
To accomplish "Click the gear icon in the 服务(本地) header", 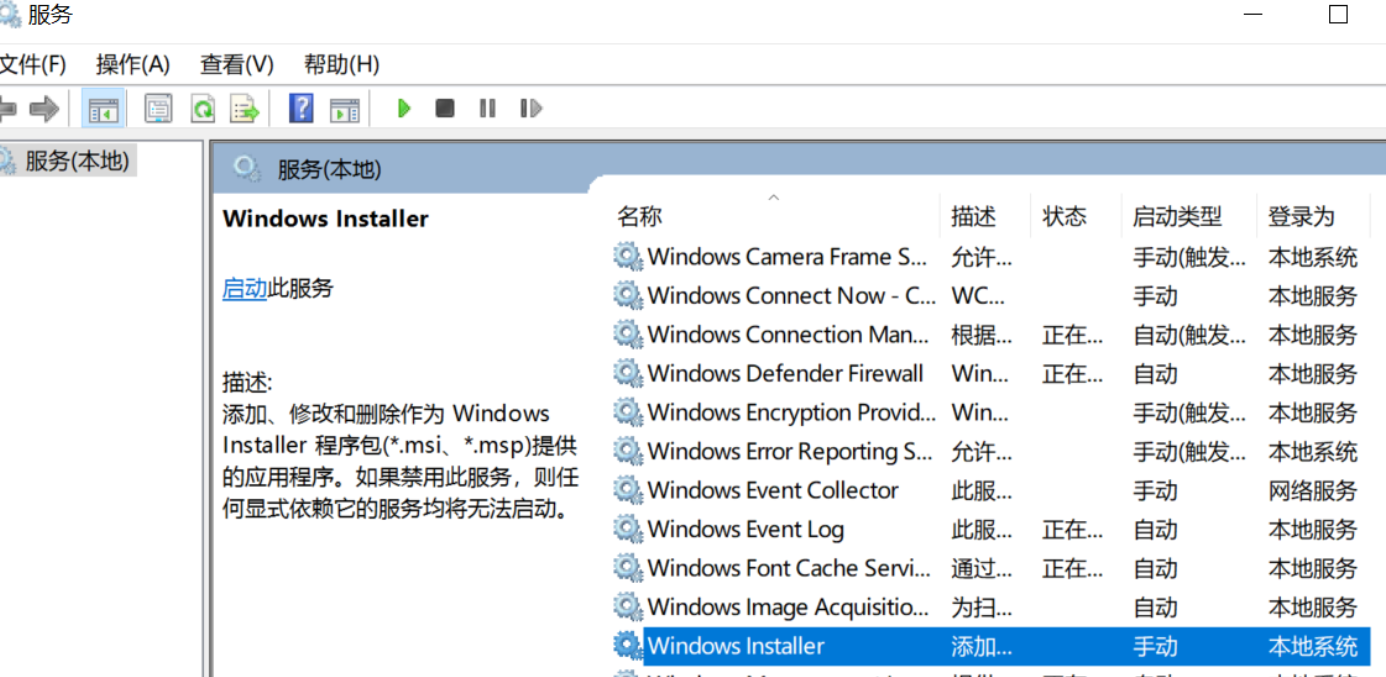I will tap(246, 169).
